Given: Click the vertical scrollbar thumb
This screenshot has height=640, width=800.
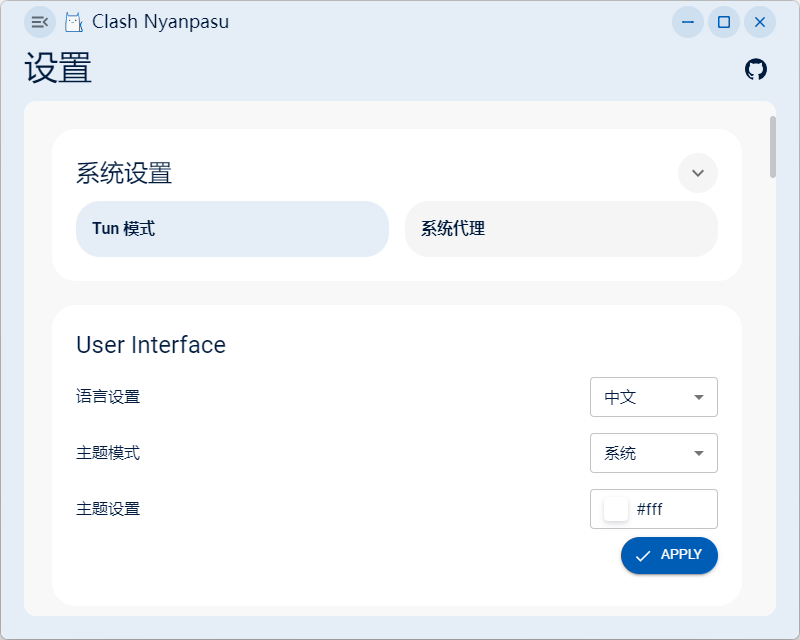Looking at the screenshot, I should [x=773, y=147].
